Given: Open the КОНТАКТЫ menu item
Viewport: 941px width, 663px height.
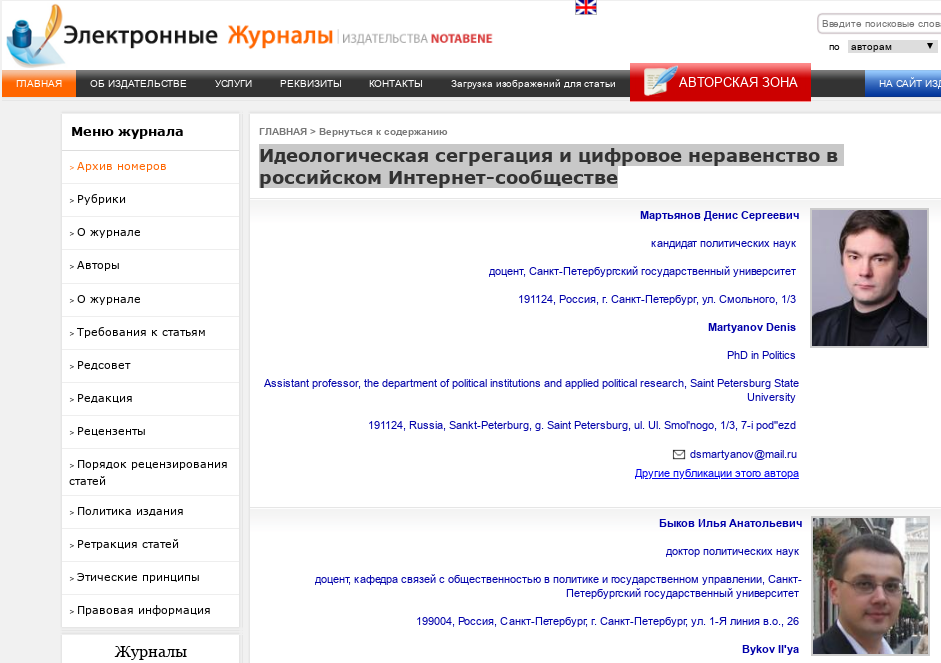Looking at the screenshot, I should 395,84.
